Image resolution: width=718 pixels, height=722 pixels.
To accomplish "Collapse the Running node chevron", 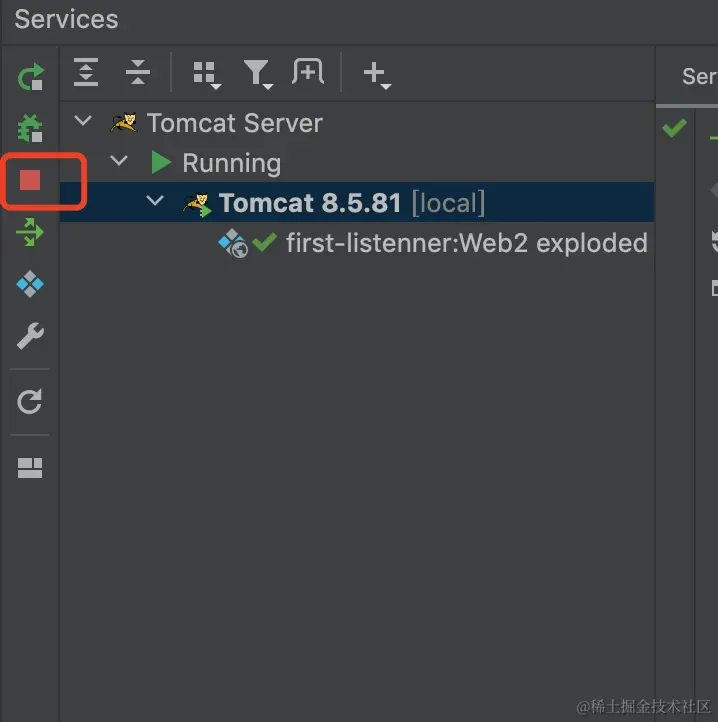I will [119, 161].
